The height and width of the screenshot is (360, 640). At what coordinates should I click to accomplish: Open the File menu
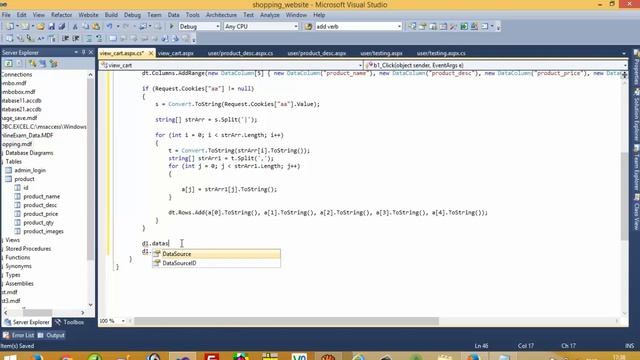[x=6, y=15]
